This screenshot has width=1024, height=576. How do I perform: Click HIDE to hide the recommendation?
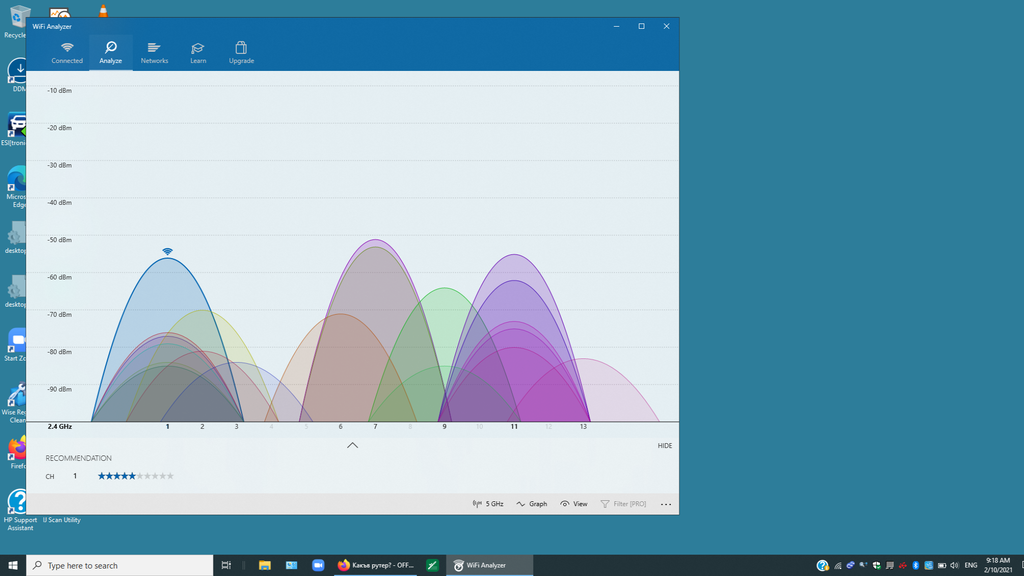(664, 446)
